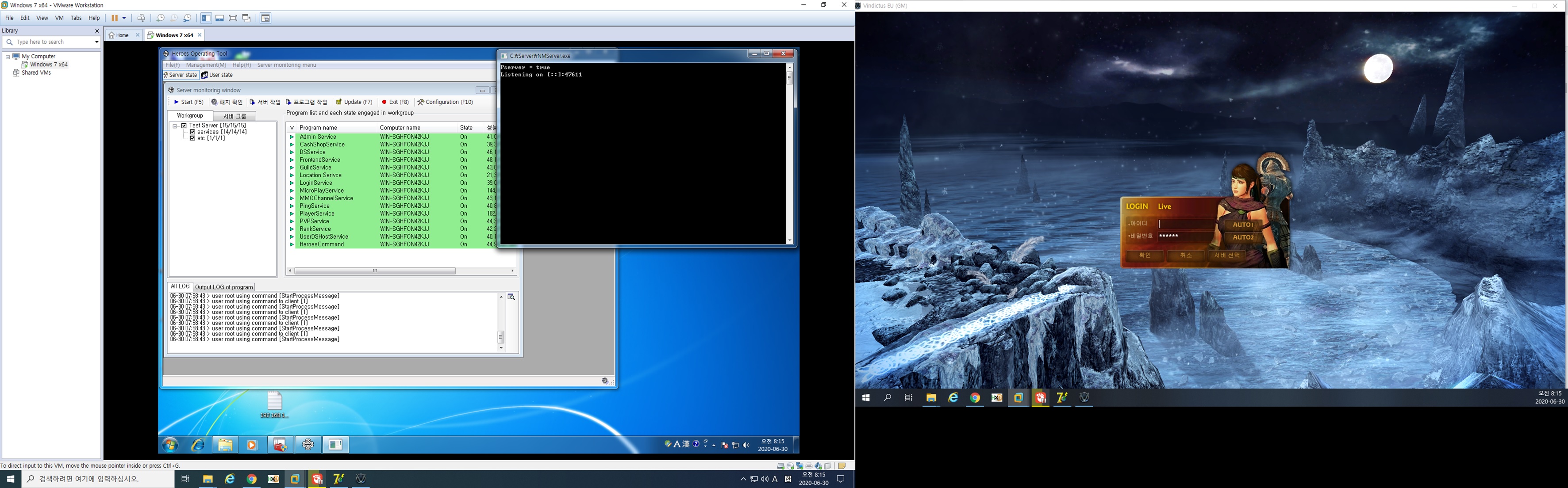Open the snapshot manager icon
Image resolution: width=1568 pixels, height=488 pixels.
188,18
